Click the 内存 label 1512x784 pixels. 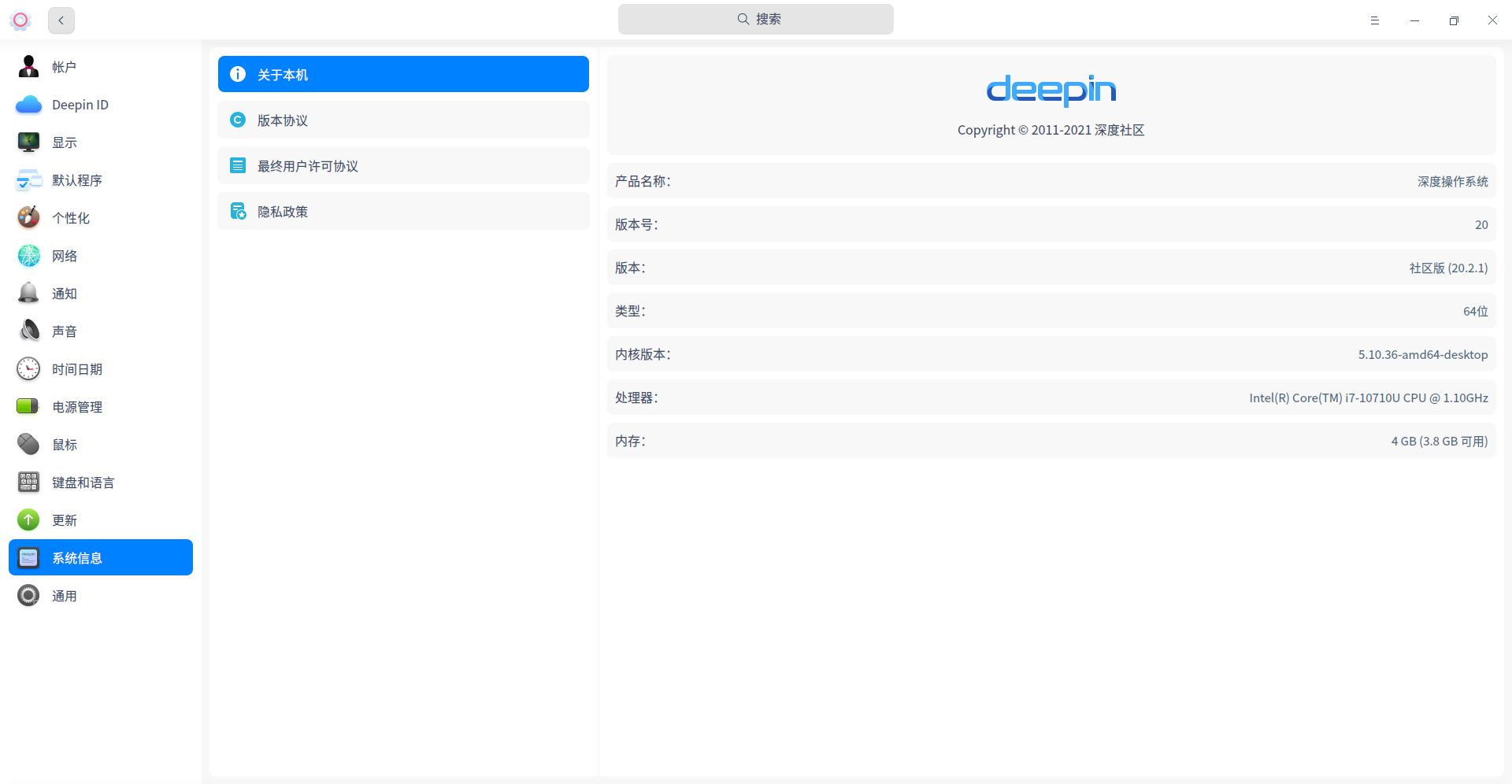coord(630,441)
